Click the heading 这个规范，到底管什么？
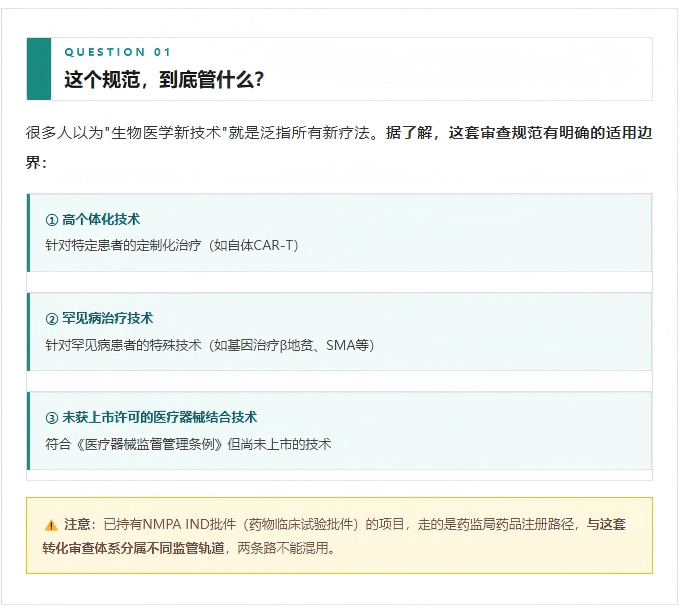This screenshot has height=608, width=681. click(164, 80)
